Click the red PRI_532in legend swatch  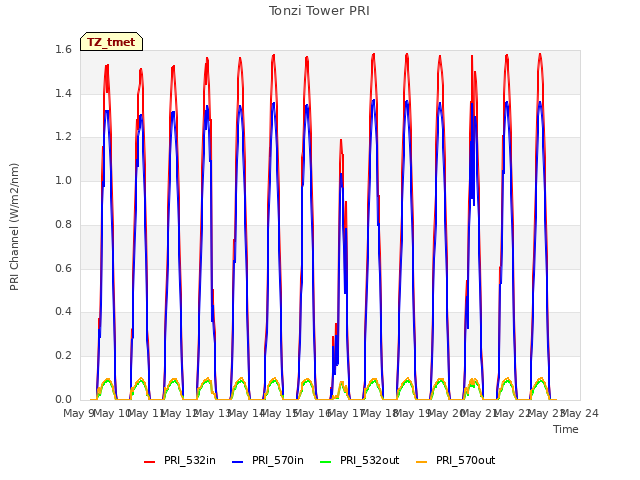point(149,462)
